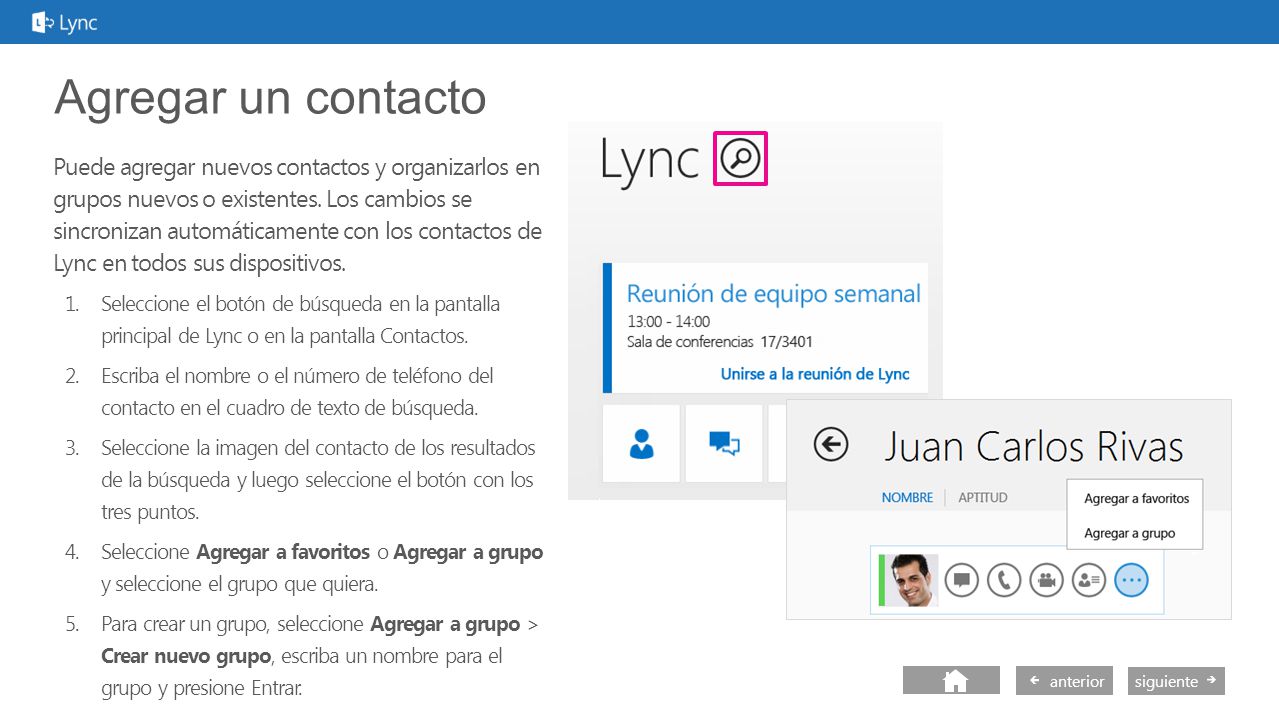Open the contacts person tile
Viewport: 1279px width, 720px height.
(x=641, y=443)
